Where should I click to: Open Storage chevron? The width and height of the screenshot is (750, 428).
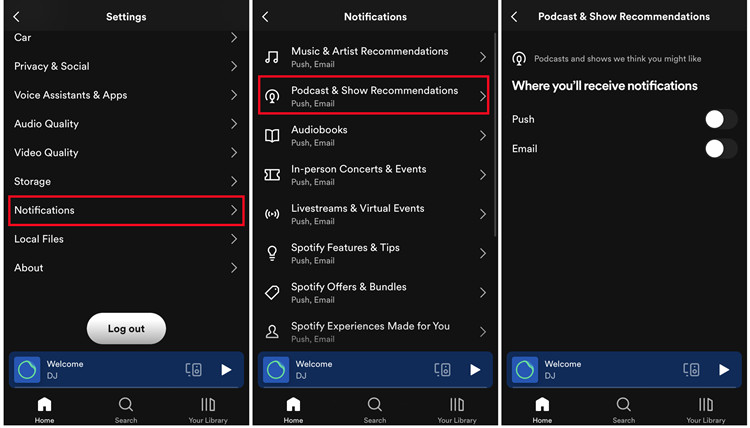tap(234, 181)
